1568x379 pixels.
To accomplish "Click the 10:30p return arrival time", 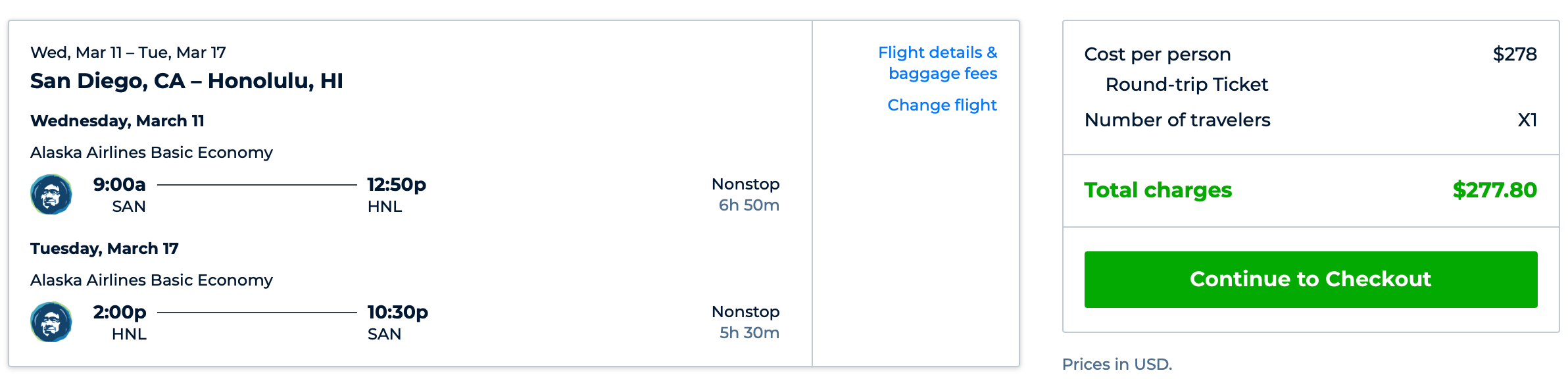I will point(397,312).
